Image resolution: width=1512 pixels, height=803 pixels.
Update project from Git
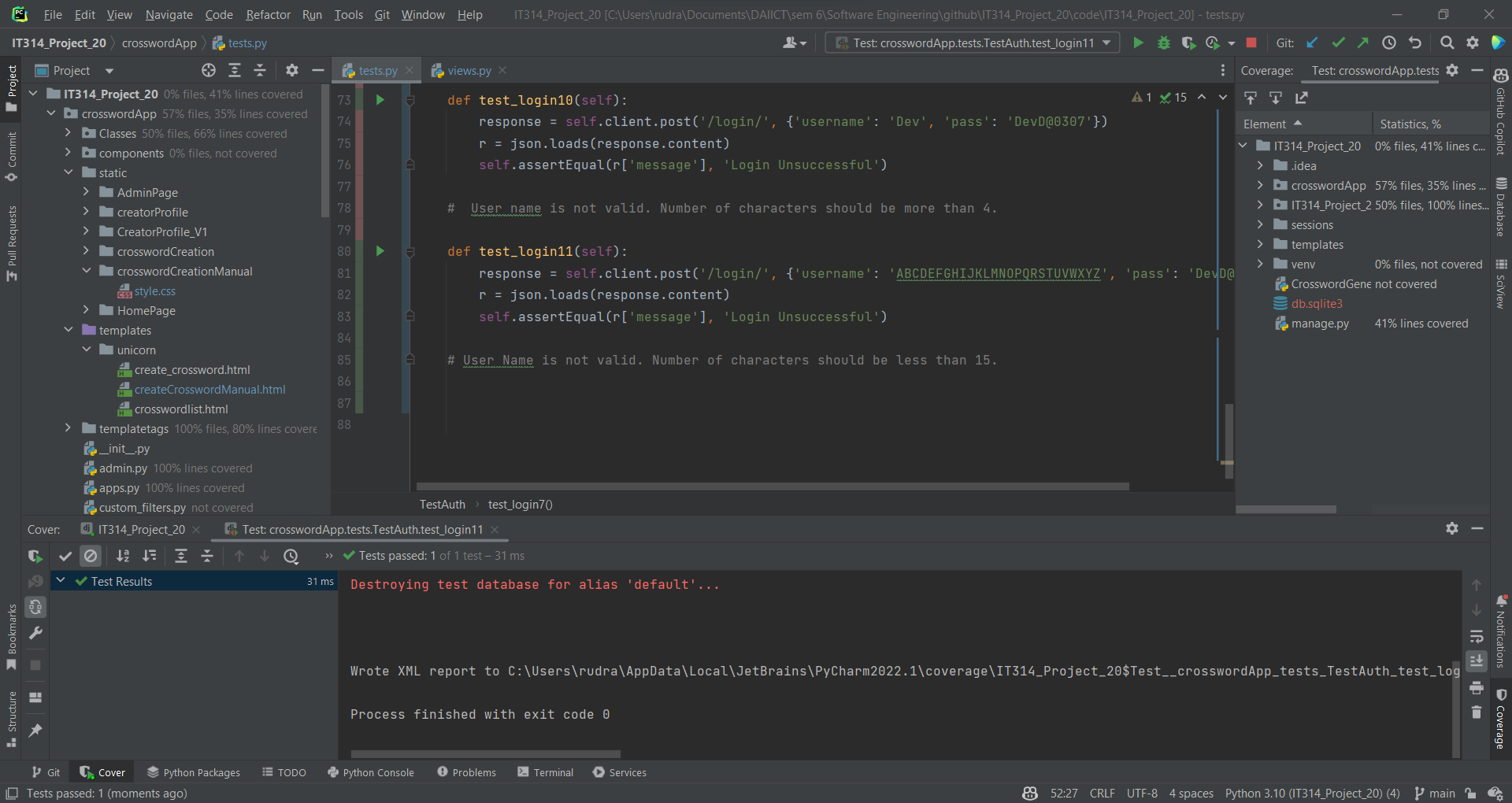click(x=1312, y=43)
